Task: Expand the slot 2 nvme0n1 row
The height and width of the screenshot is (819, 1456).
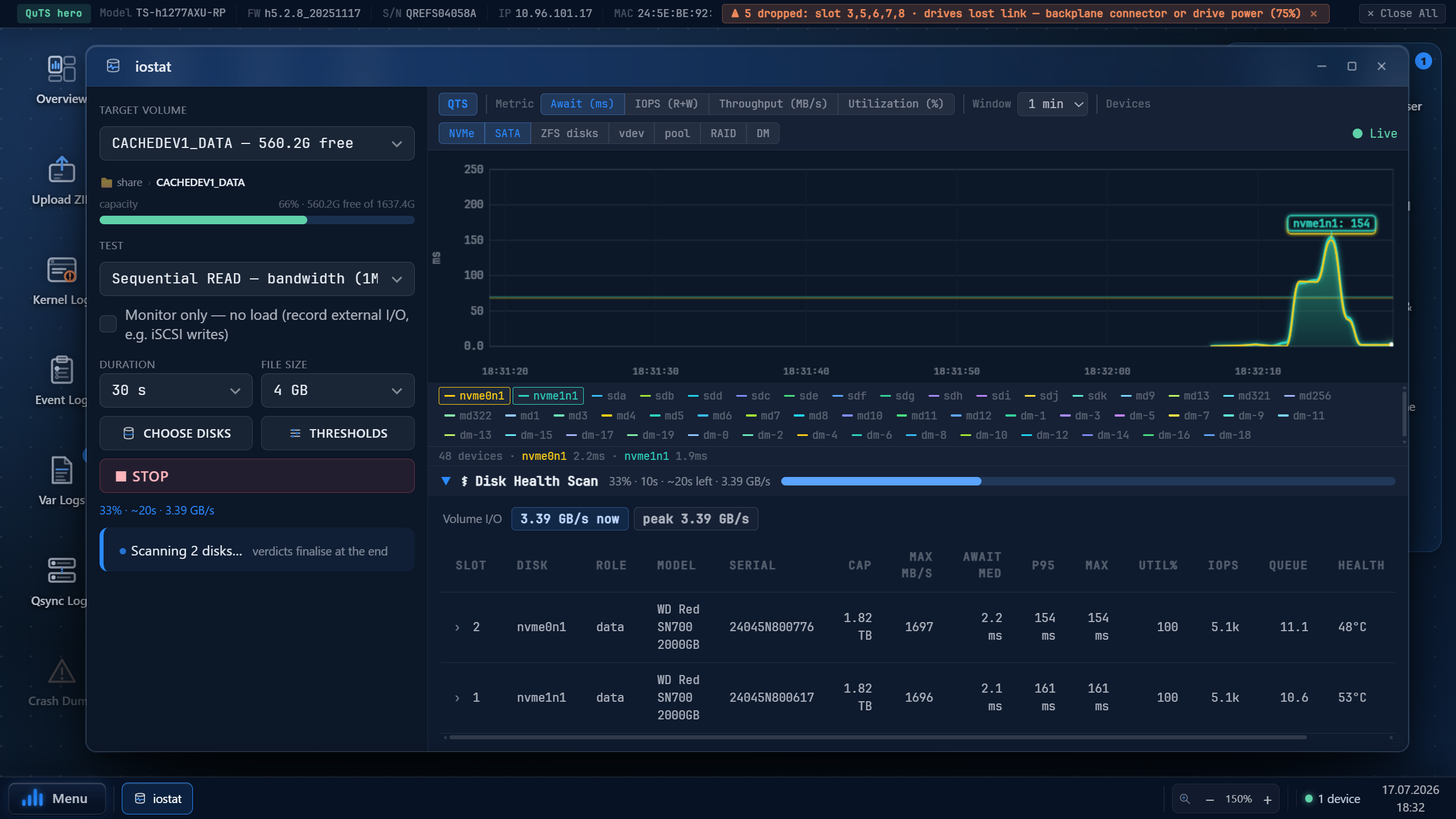Action: [x=457, y=627]
